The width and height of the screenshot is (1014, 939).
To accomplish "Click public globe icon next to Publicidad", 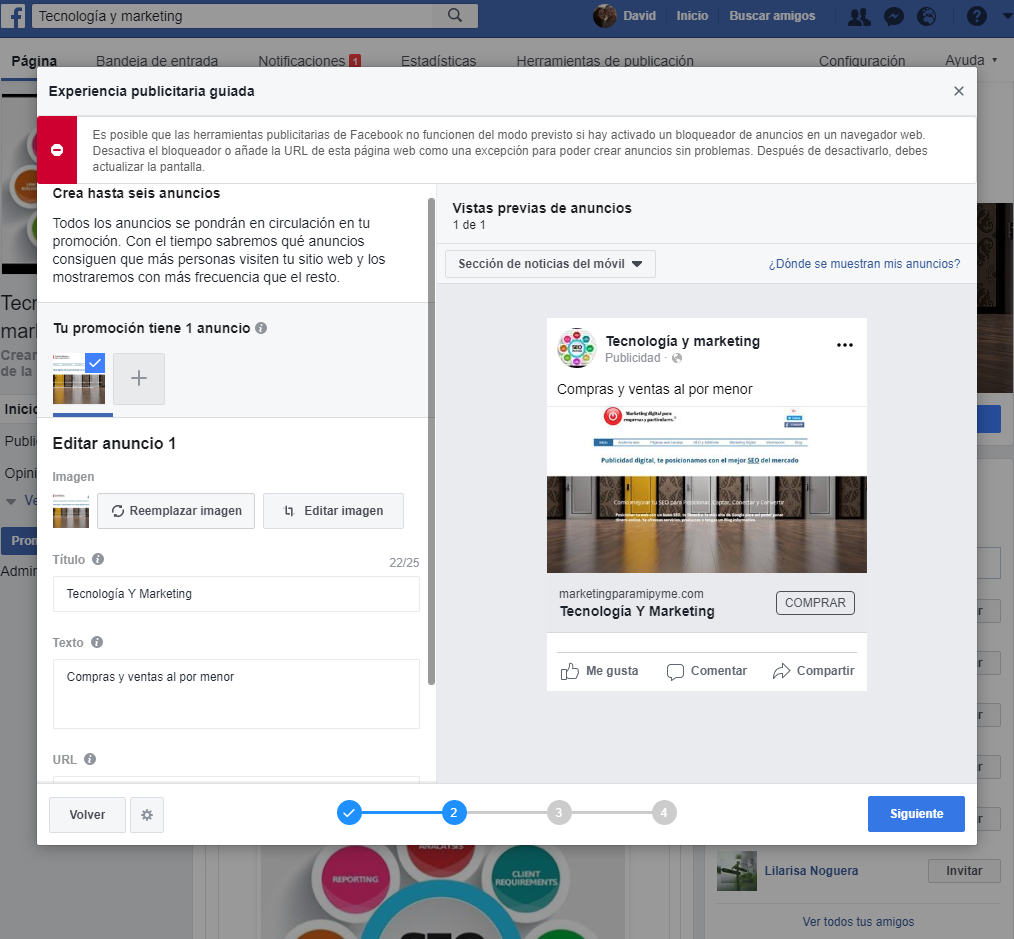I will (x=676, y=358).
